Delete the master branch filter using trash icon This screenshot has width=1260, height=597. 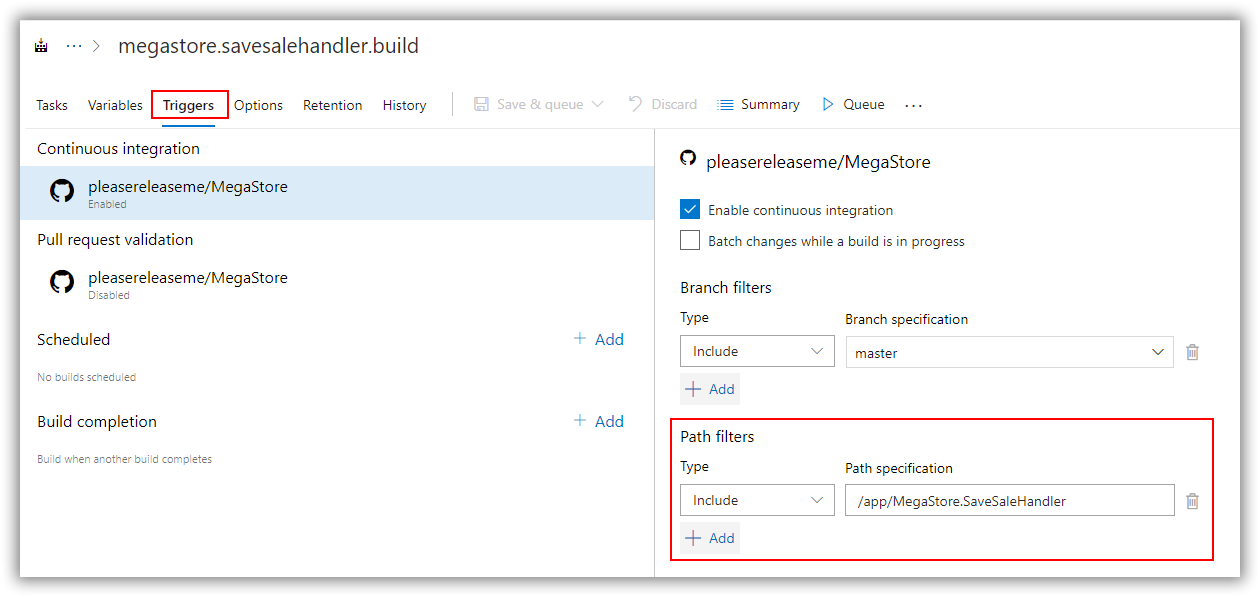(1192, 351)
